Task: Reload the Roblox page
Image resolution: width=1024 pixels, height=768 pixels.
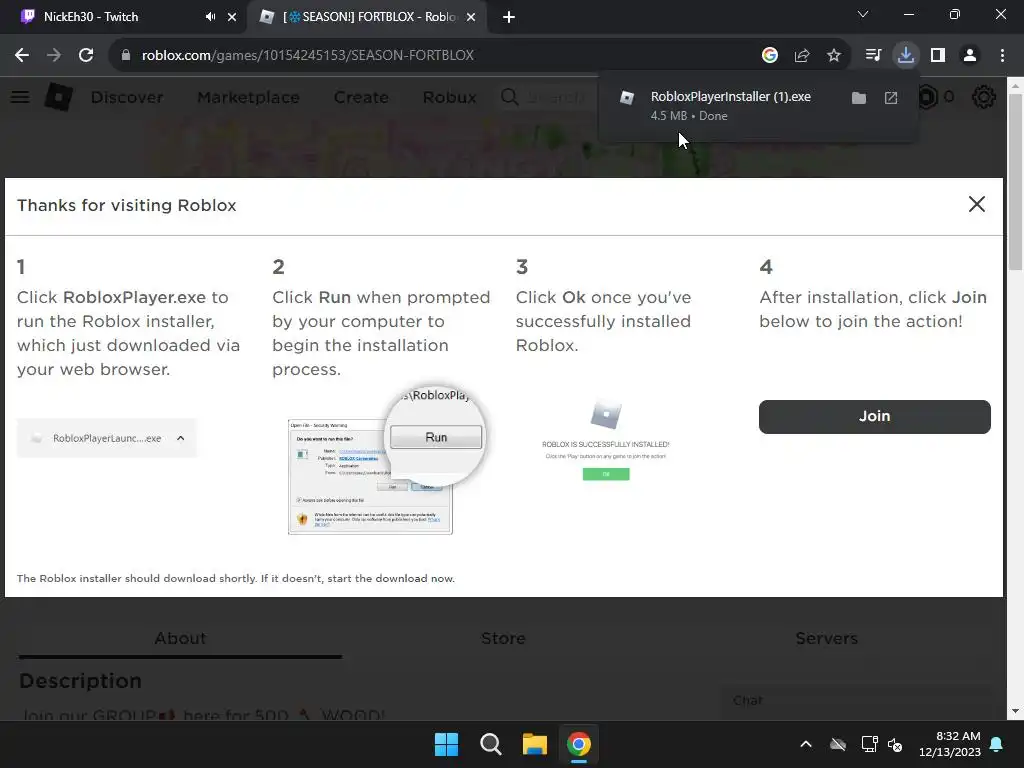Action: pos(86,56)
